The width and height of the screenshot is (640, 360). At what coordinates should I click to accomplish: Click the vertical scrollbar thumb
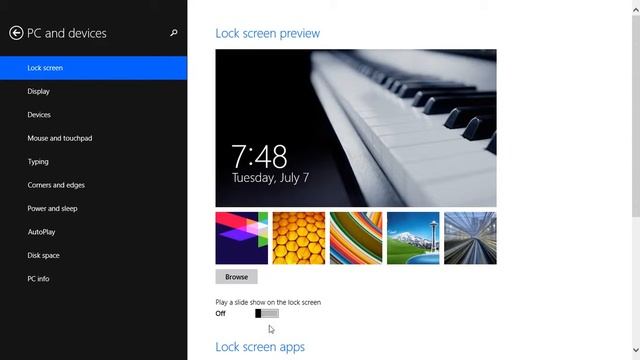[636, 117]
